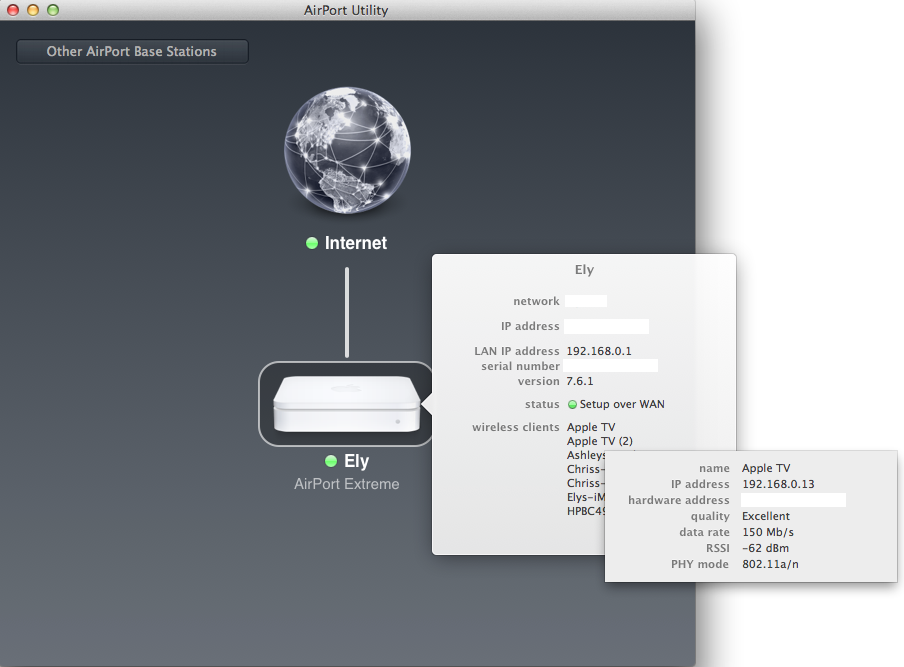This screenshot has width=904, height=667.
Task: Click the Excellent quality value
Action: point(766,516)
